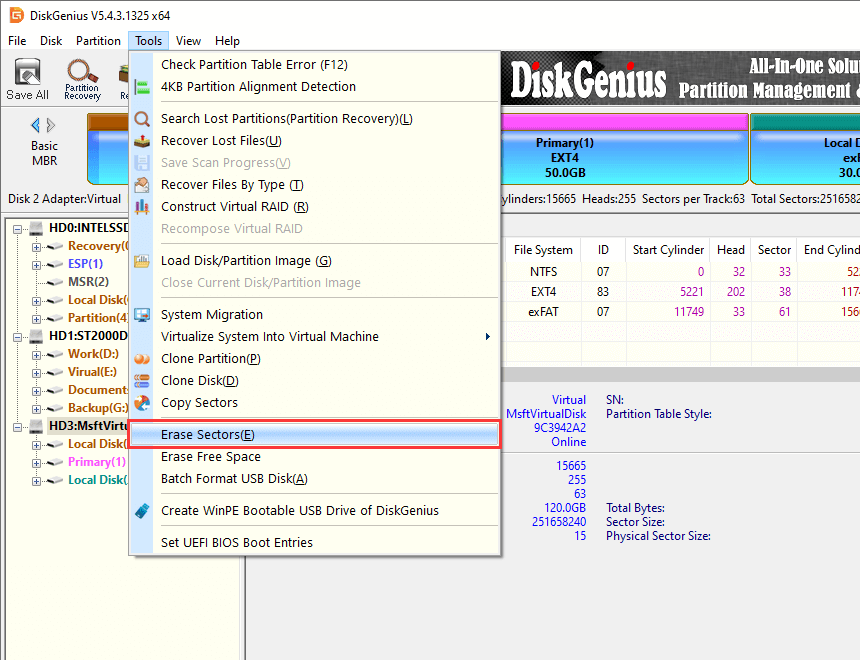Open the Partition menu in menu bar

click(x=98, y=41)
